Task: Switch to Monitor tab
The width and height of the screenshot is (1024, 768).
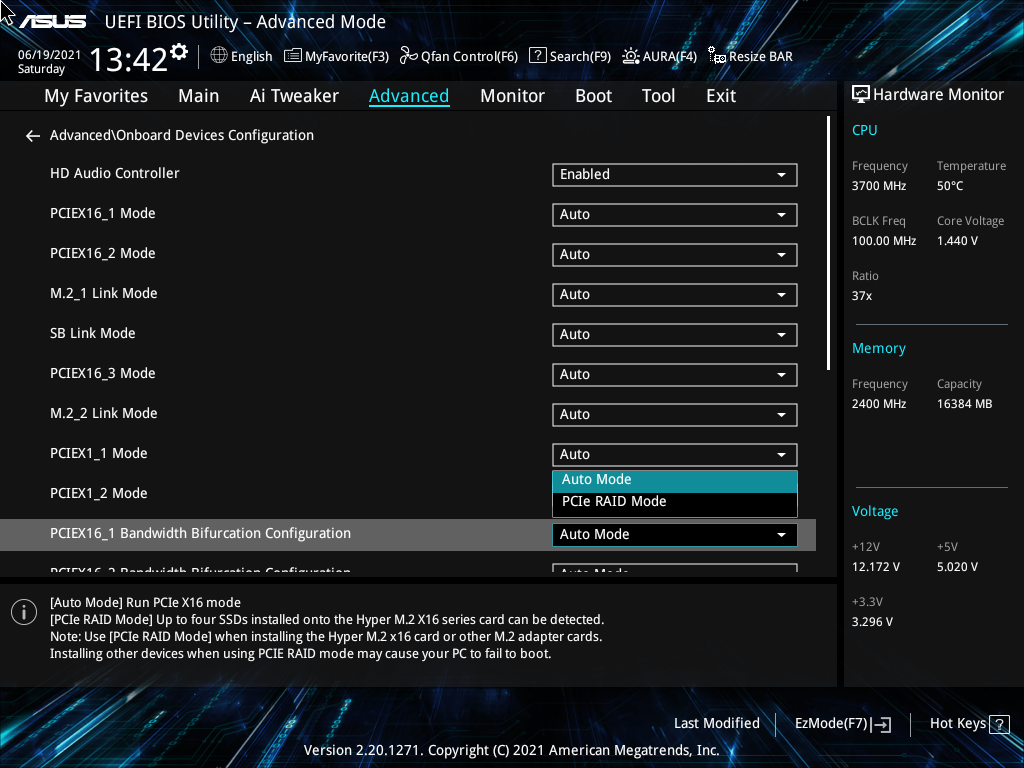Action: pyautogui.click(x=512, y=95)
